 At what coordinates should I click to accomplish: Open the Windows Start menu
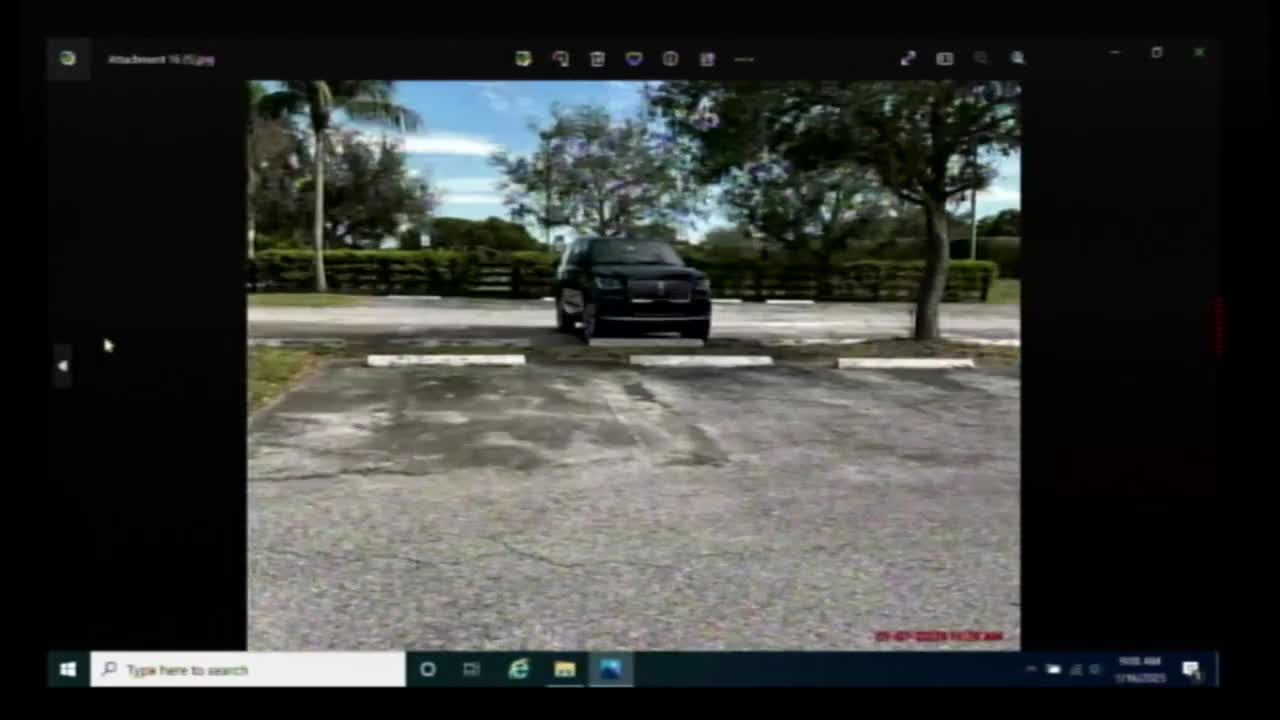(x=68, y=669)
